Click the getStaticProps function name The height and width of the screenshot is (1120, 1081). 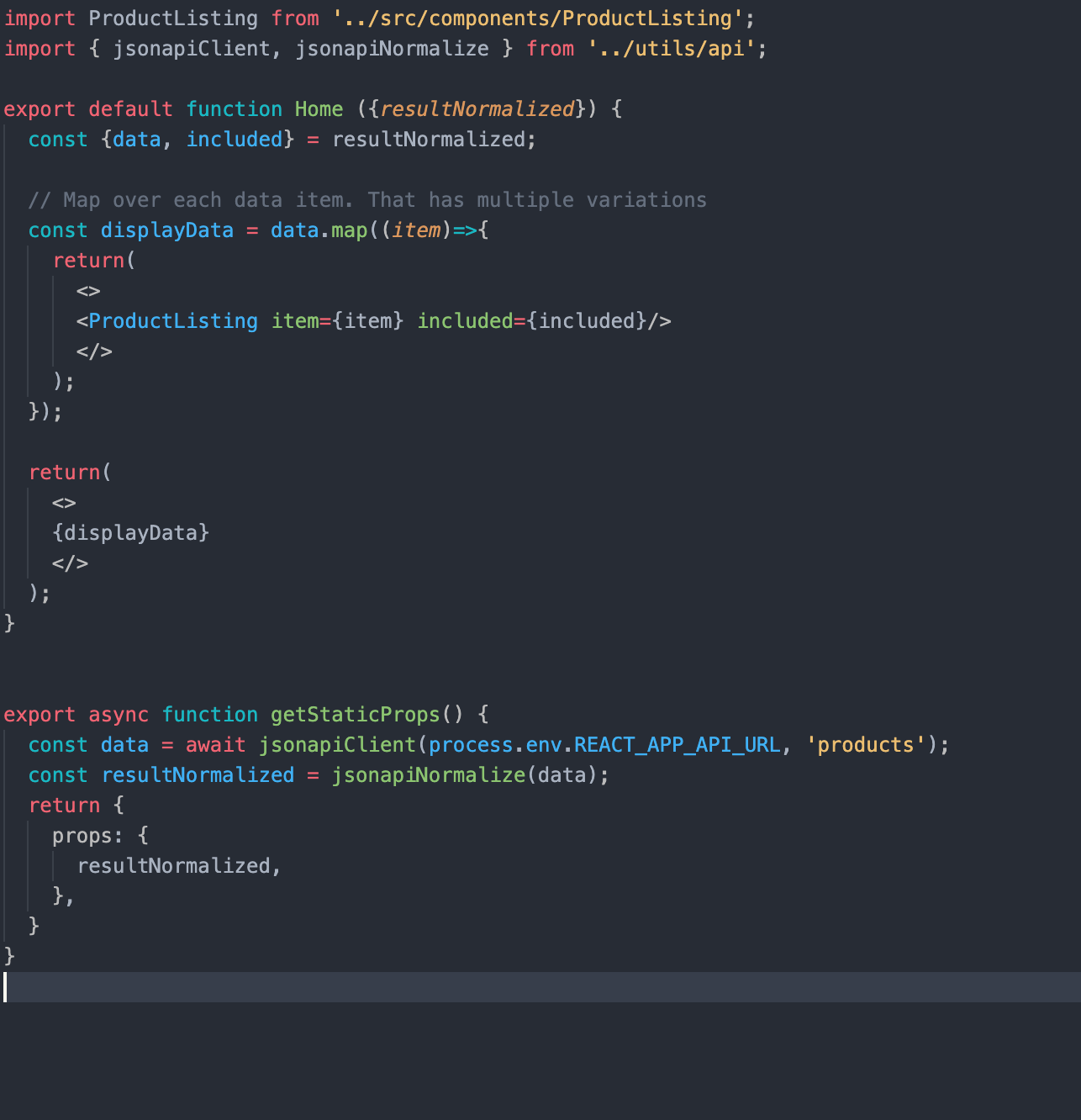coord(355,714)
